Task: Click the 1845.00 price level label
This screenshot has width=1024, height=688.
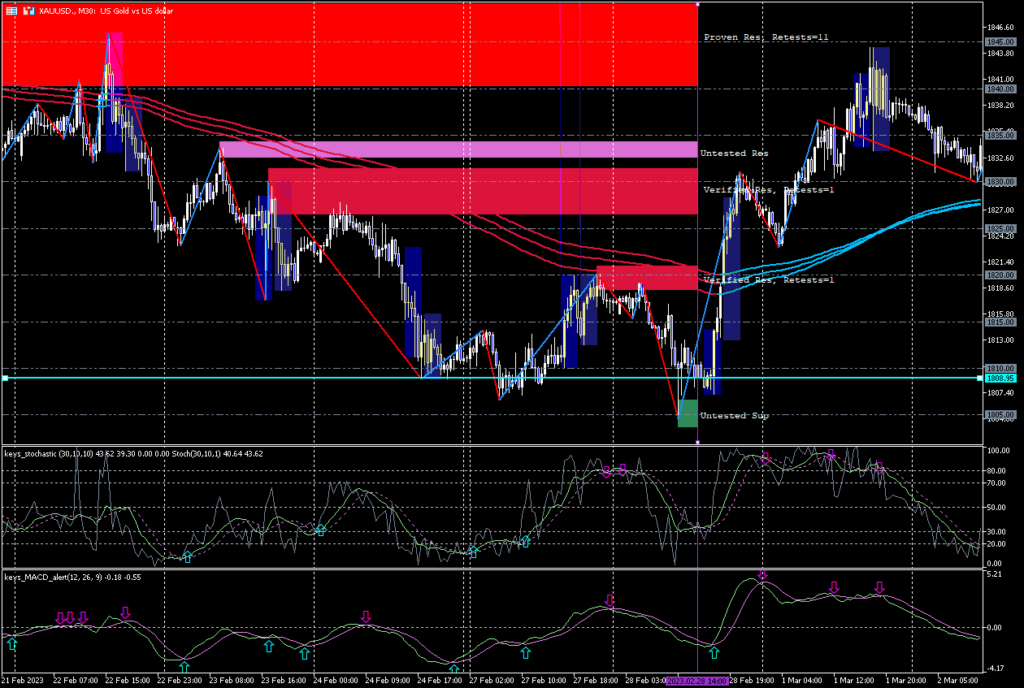Action: pyautogui.click(x=1000, y=42)
